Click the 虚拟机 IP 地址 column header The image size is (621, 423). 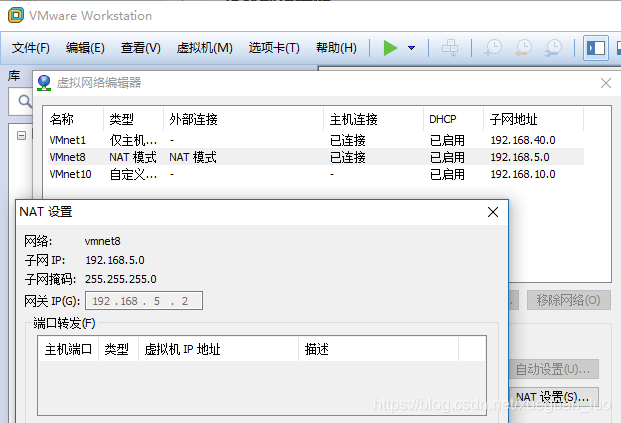218,349
